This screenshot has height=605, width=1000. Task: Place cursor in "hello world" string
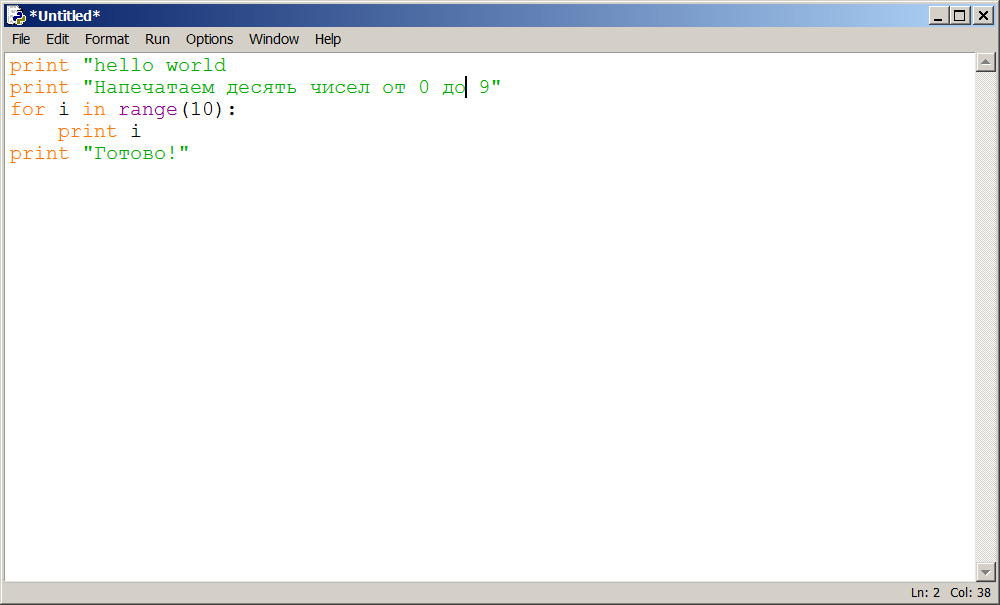coord(160,66)
